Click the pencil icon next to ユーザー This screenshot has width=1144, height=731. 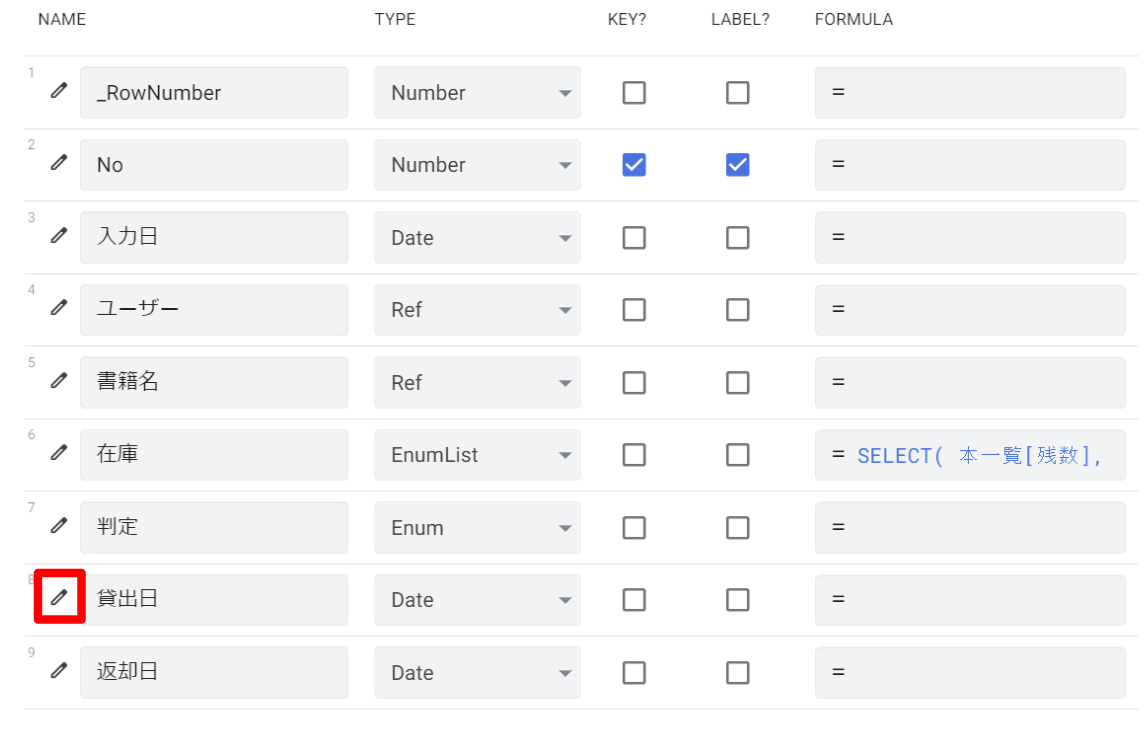tap(59, 308)
